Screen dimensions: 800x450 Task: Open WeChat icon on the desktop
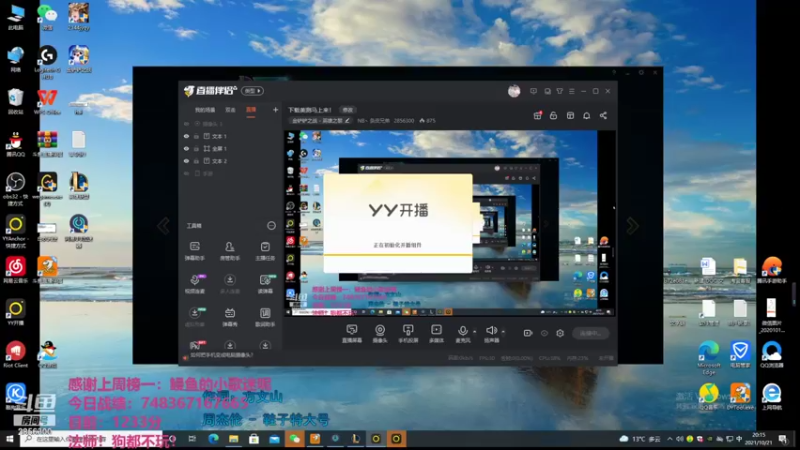click(47, 16)
